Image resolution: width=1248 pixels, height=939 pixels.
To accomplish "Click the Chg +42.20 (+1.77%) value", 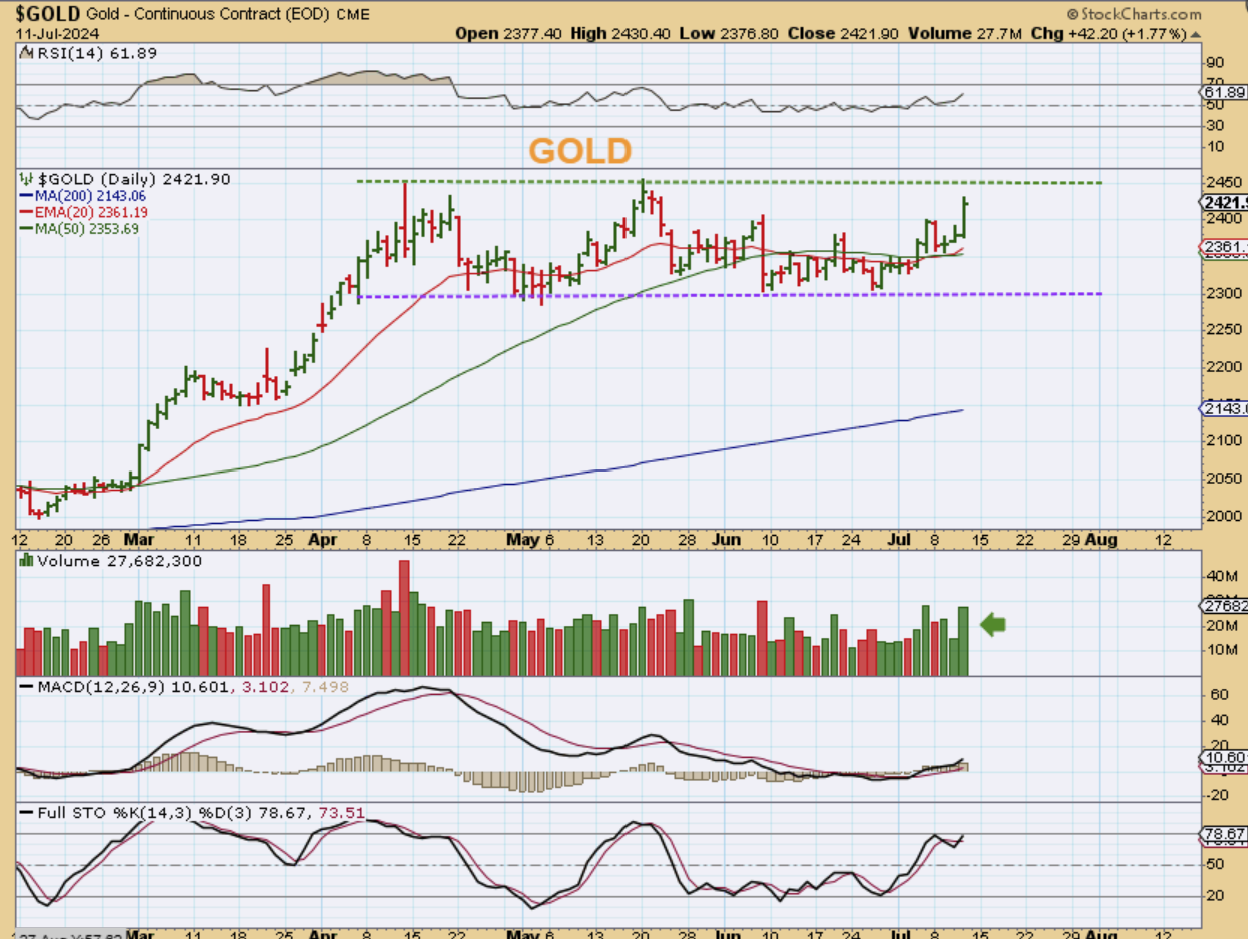I will (x=1110, y=33).
